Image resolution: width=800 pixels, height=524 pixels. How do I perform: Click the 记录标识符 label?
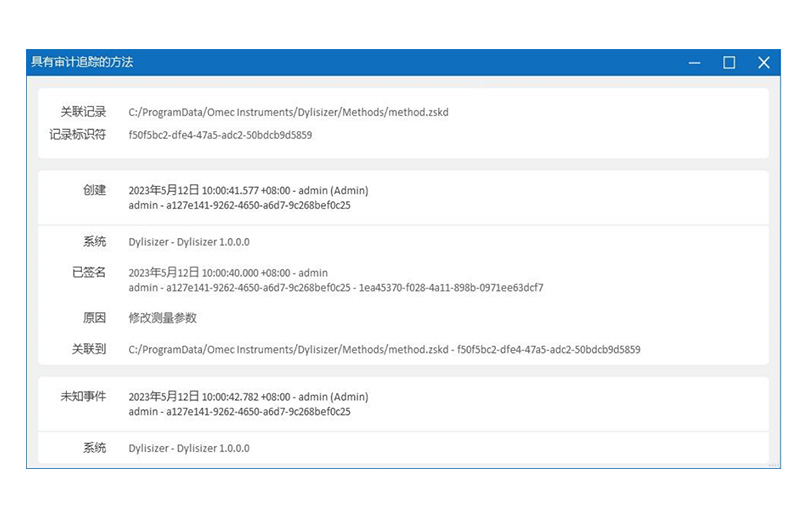[x=77, y=134]
